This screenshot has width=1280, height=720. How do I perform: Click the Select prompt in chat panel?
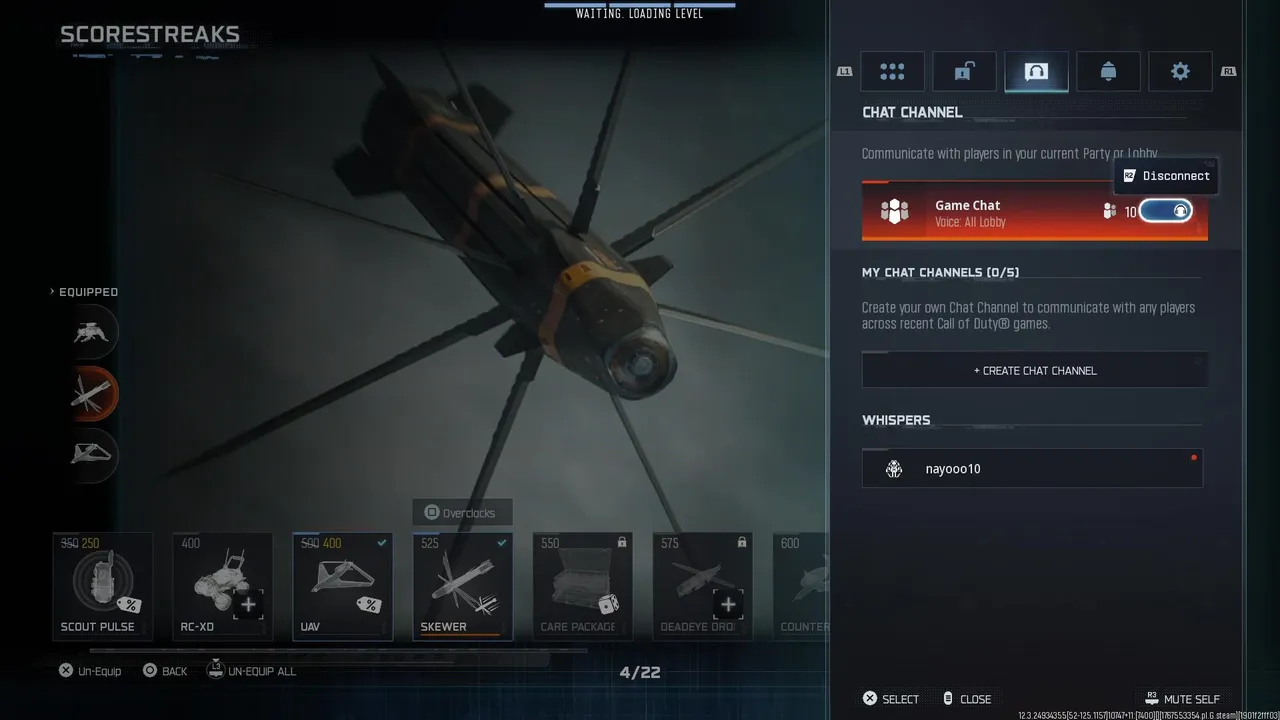coord(890,699)
